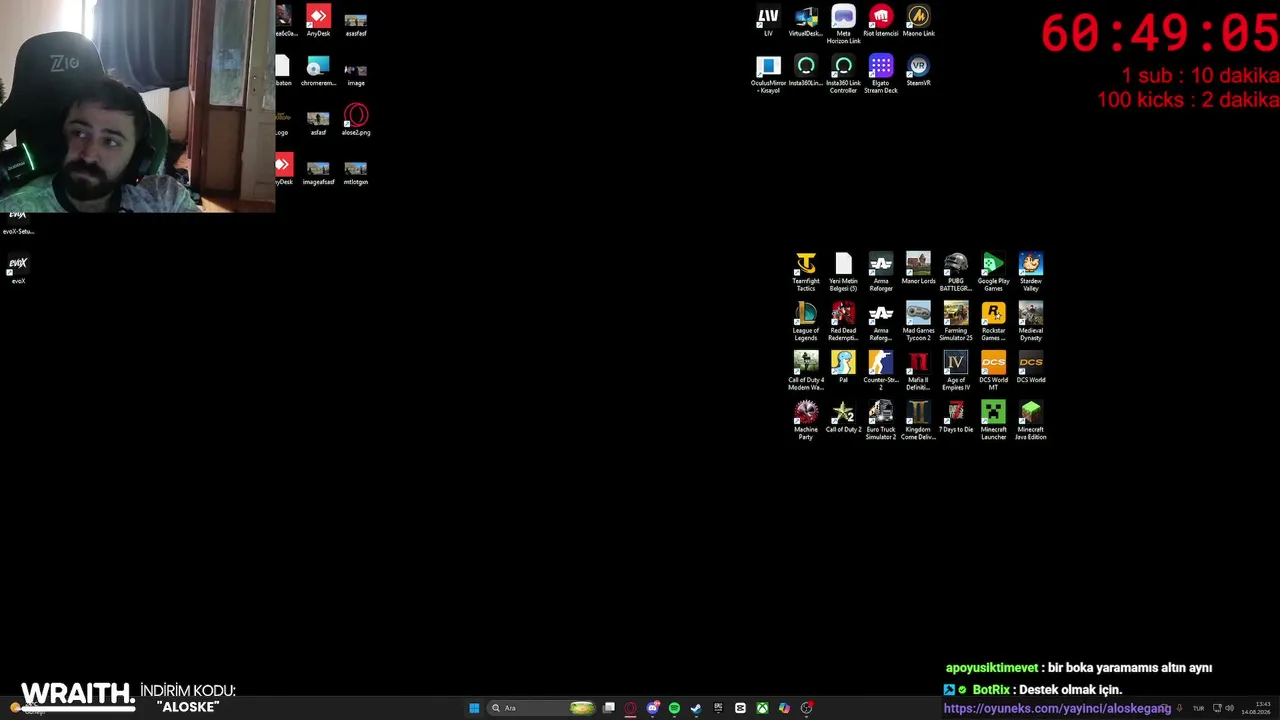1280x720 pixels.
Task: Open the Teamfight Tactics desktop shortcut
Action: (806, 271)
